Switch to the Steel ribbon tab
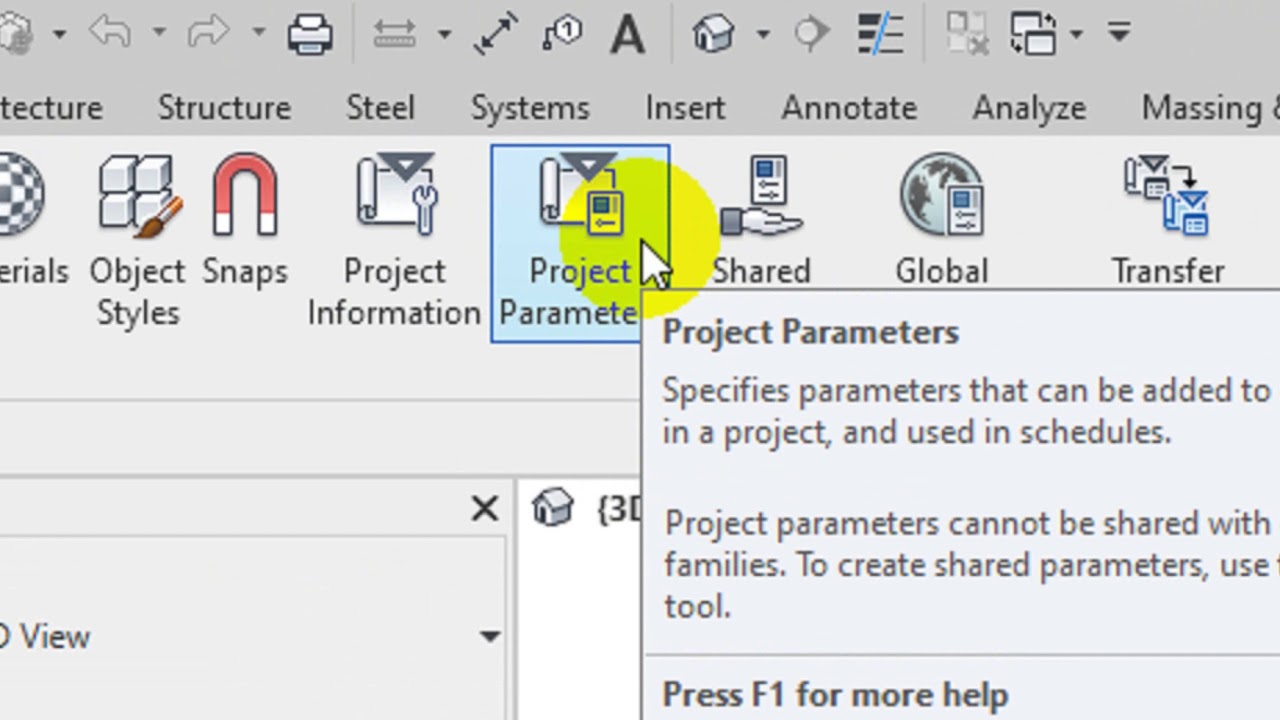1280x720 pixels. point(380,108)
